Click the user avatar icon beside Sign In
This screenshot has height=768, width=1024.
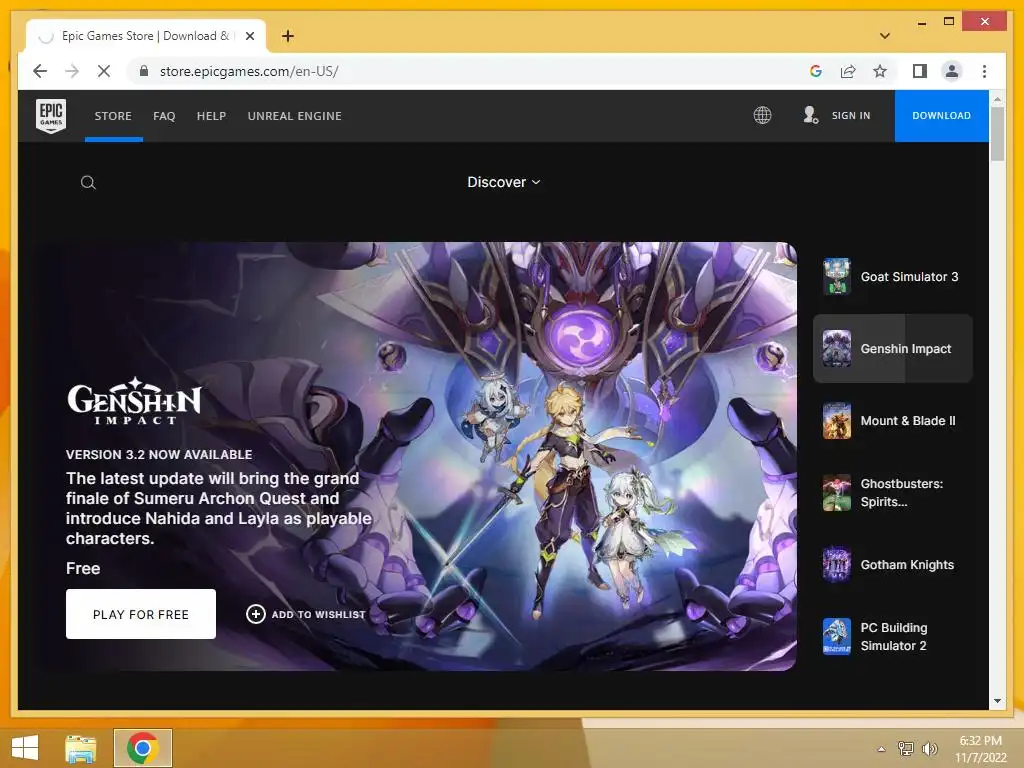[x=810, y=116]
